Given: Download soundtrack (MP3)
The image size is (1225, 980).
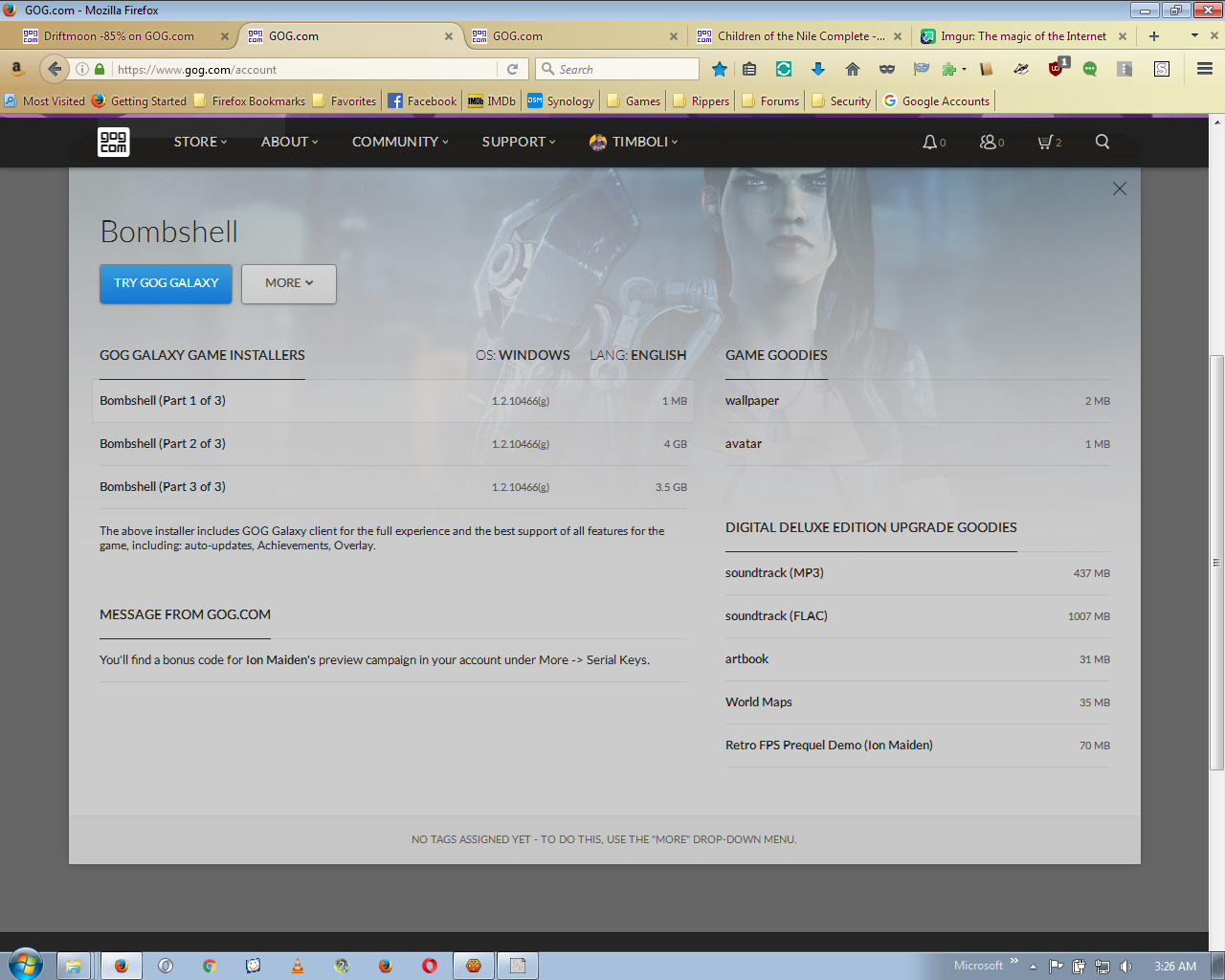Looking at the screenshot, I should tap(918, 573).
